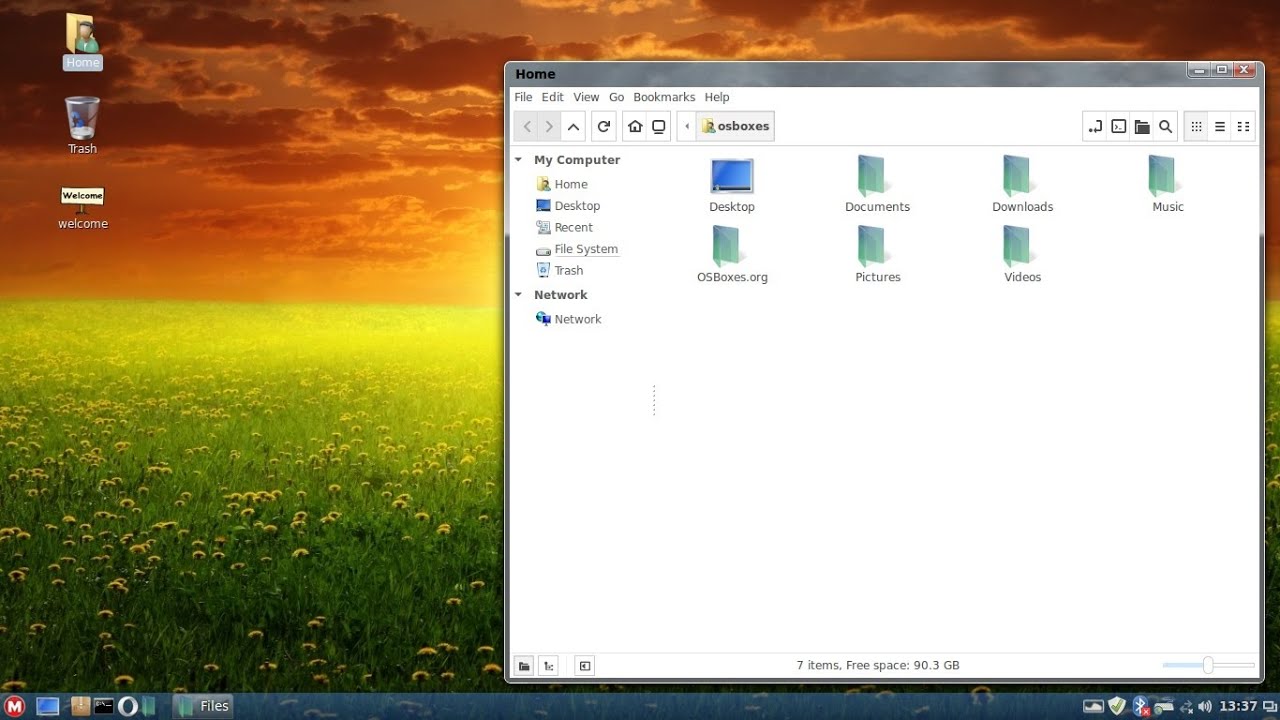Open the File menu
The width and height of the screenshot is (1280, 720).
coord(523,97)
